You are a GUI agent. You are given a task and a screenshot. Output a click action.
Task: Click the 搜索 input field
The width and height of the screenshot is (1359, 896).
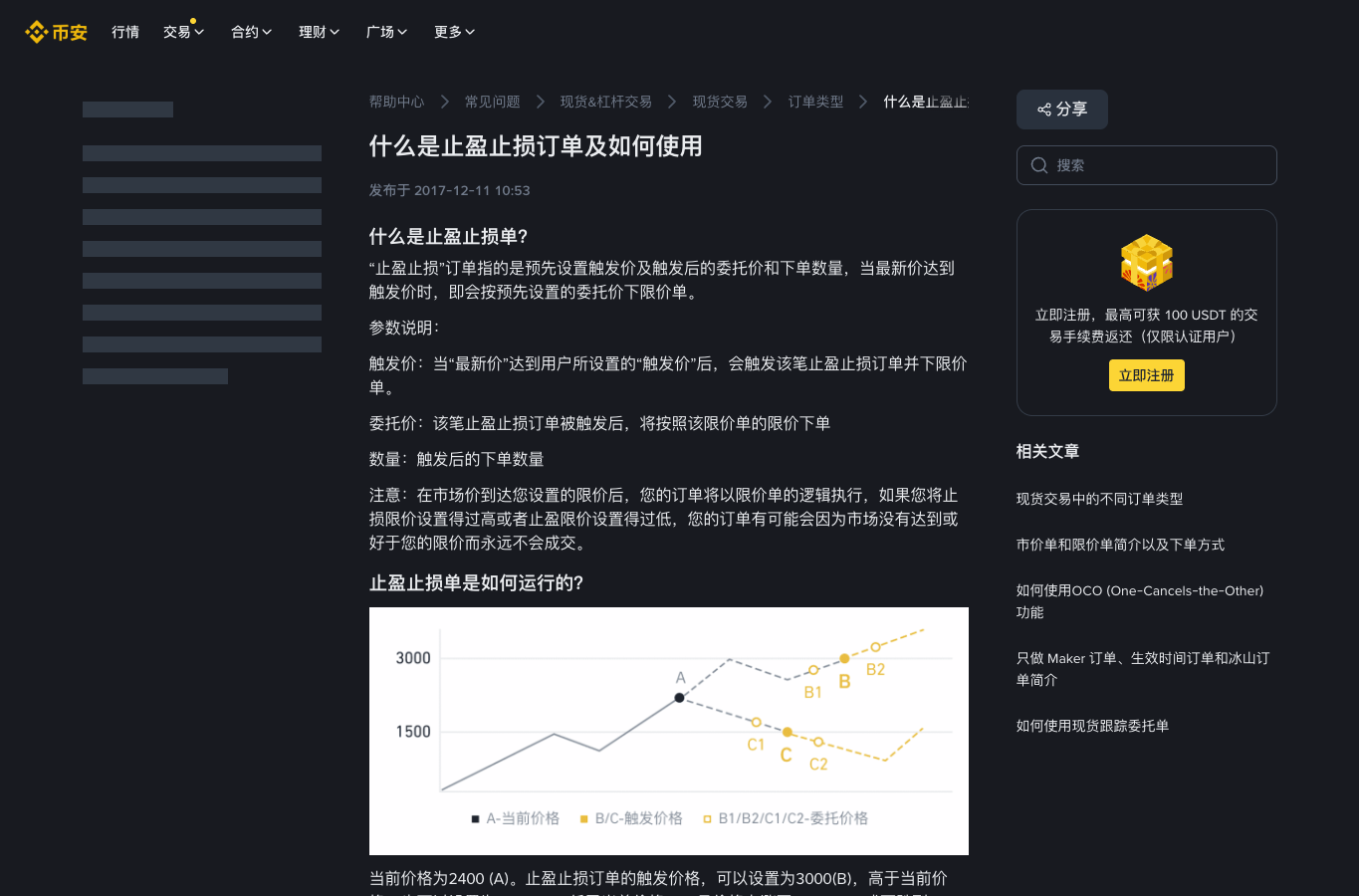tap(1147, 165)
